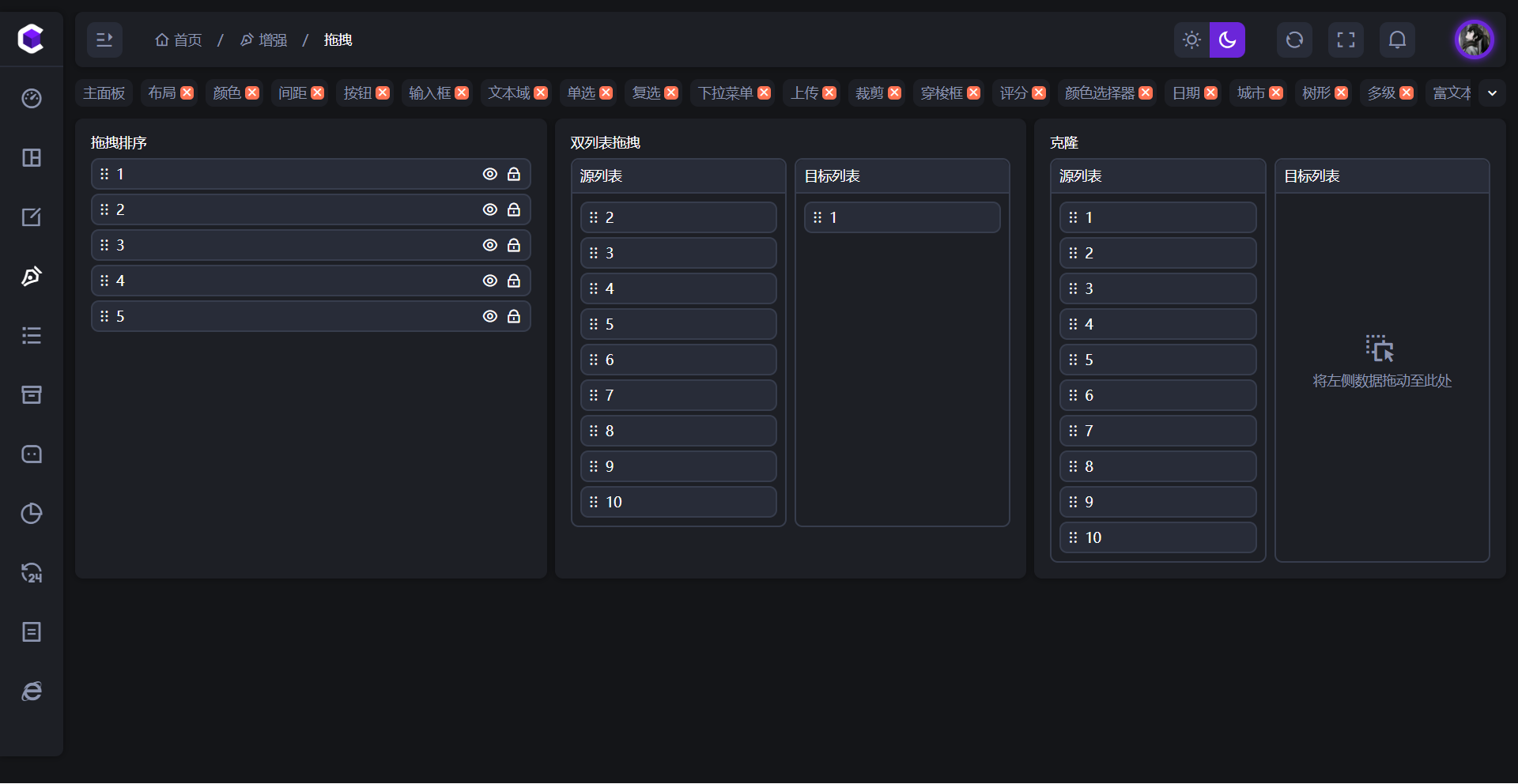Open the 24-hour refresh sidebar icon
Image resolution: width=1518 pixels, height=784 pixels.
[32, 573]
